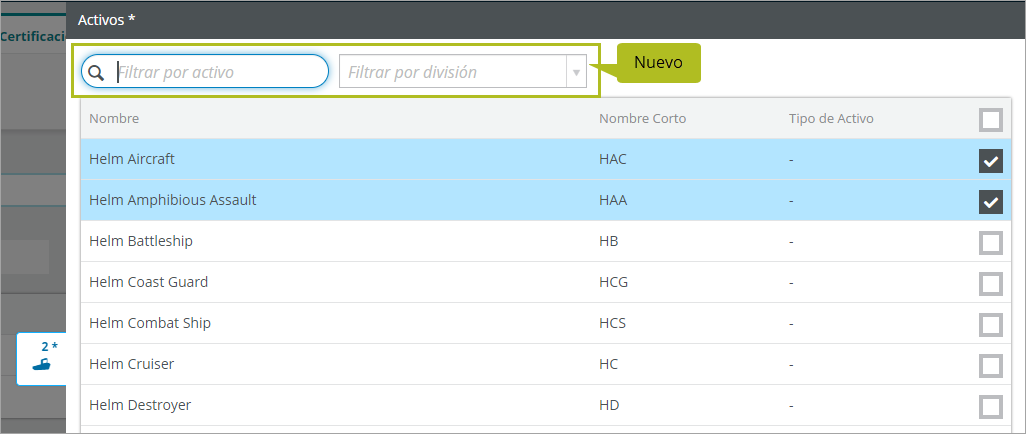Open the Filtrar por división dropdown
This screenshot has width=1026, height=434.
(x=463, y=71)
